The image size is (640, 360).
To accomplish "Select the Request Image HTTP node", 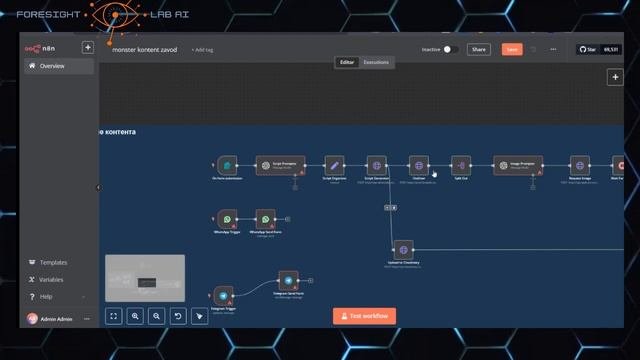I will (x=580, y=165).
